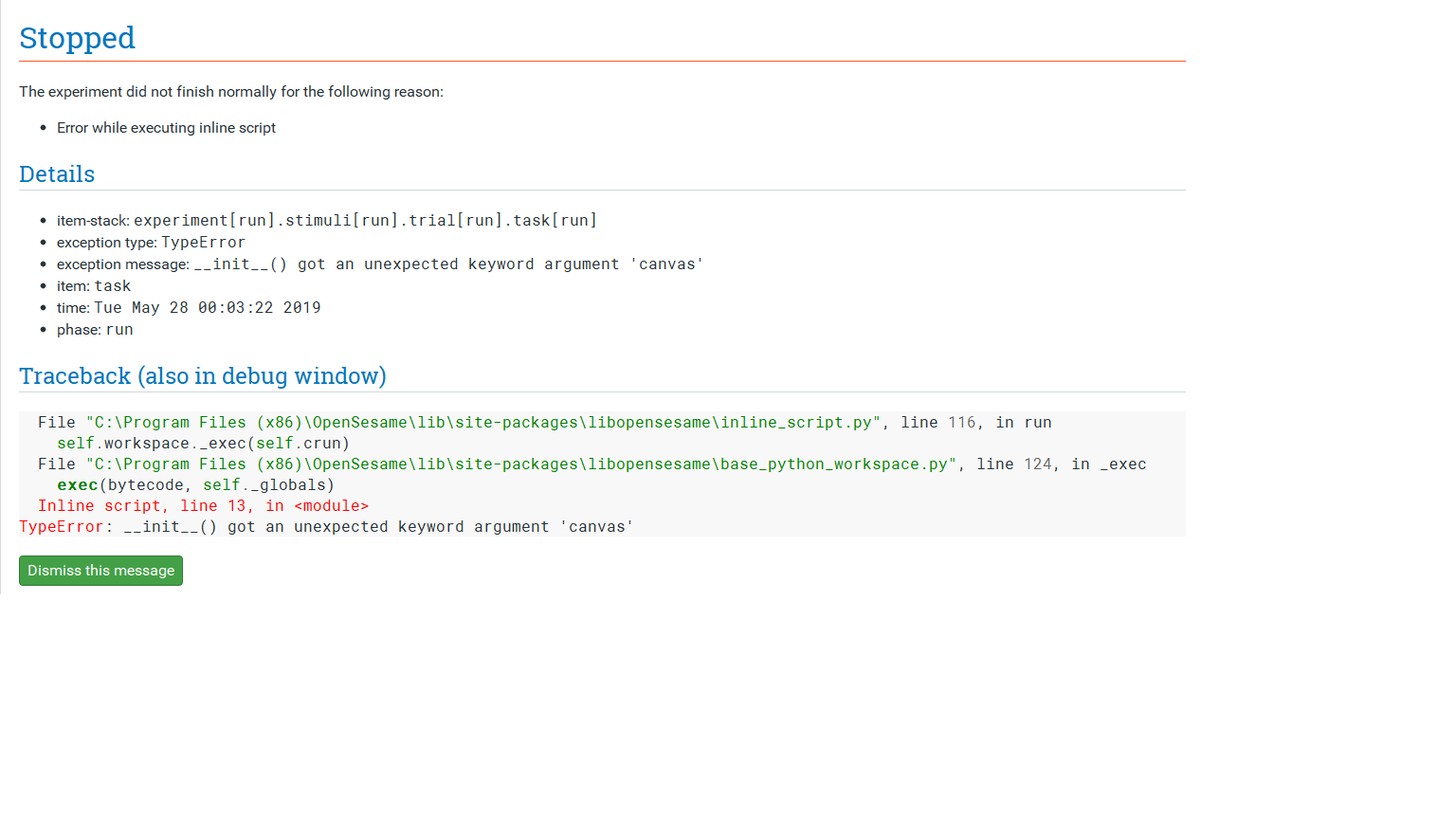
Task: Click the inline_script.py file path in traceback
Action: (483, 423)
